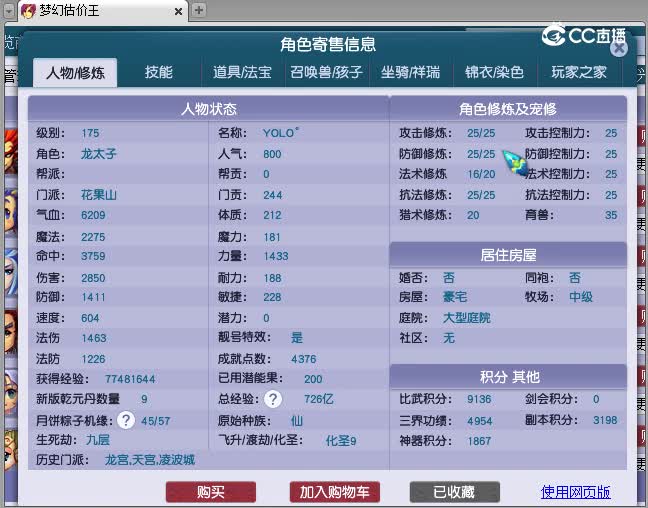Close the 梦幻估价王 browser tab

179,12
